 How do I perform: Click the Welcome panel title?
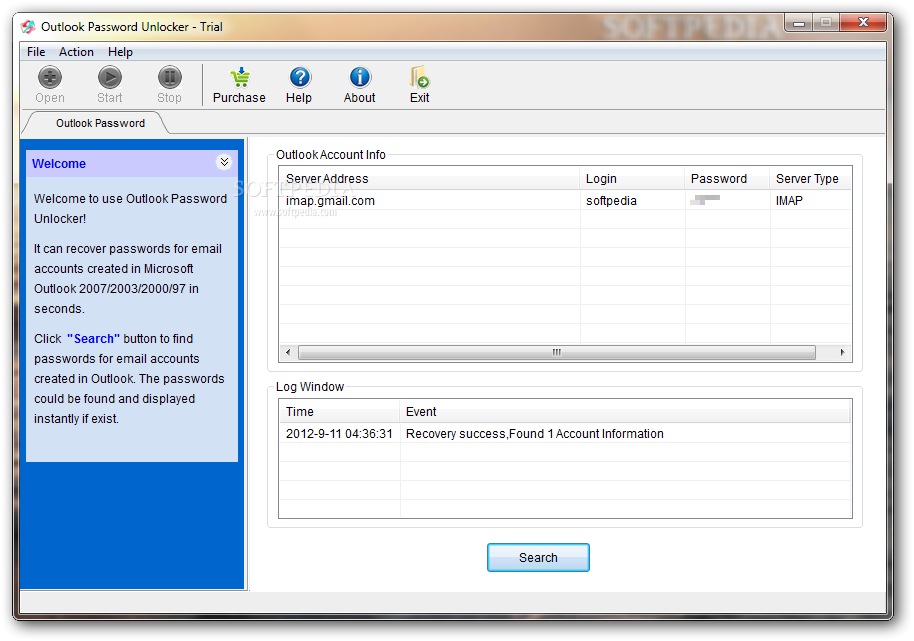59,164
